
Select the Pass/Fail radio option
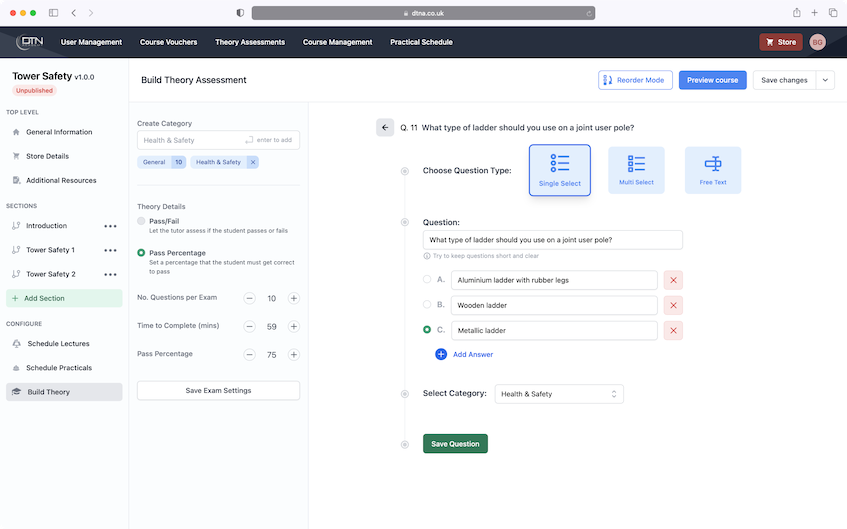click(x=141, y=221)
